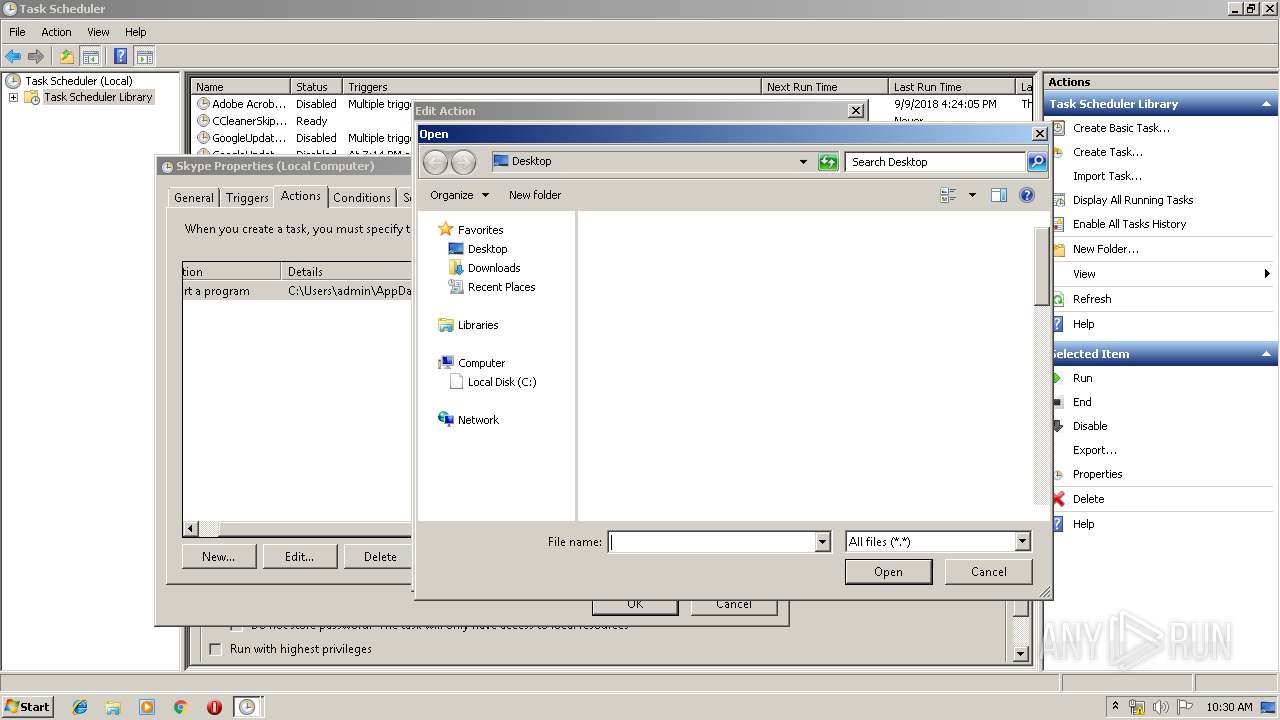Click the green refresh icon beside address bar
The height and width of the screenshot is (720, 1280).
[828, 162]
